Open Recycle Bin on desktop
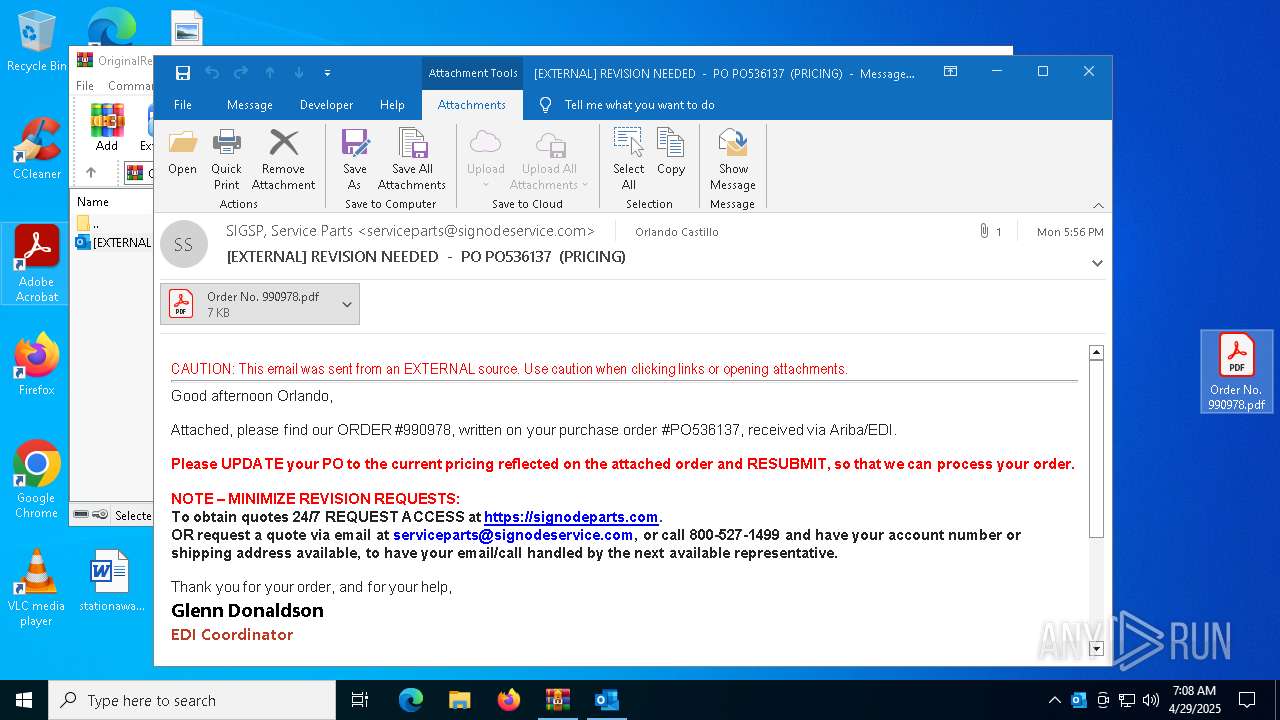The image size is (1280, 720). [36, 42]
